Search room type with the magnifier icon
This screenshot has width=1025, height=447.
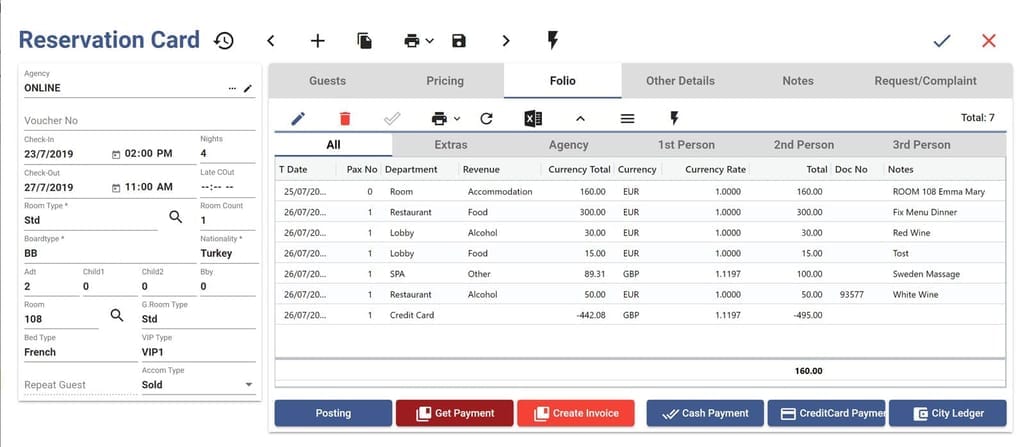[175, 216]
